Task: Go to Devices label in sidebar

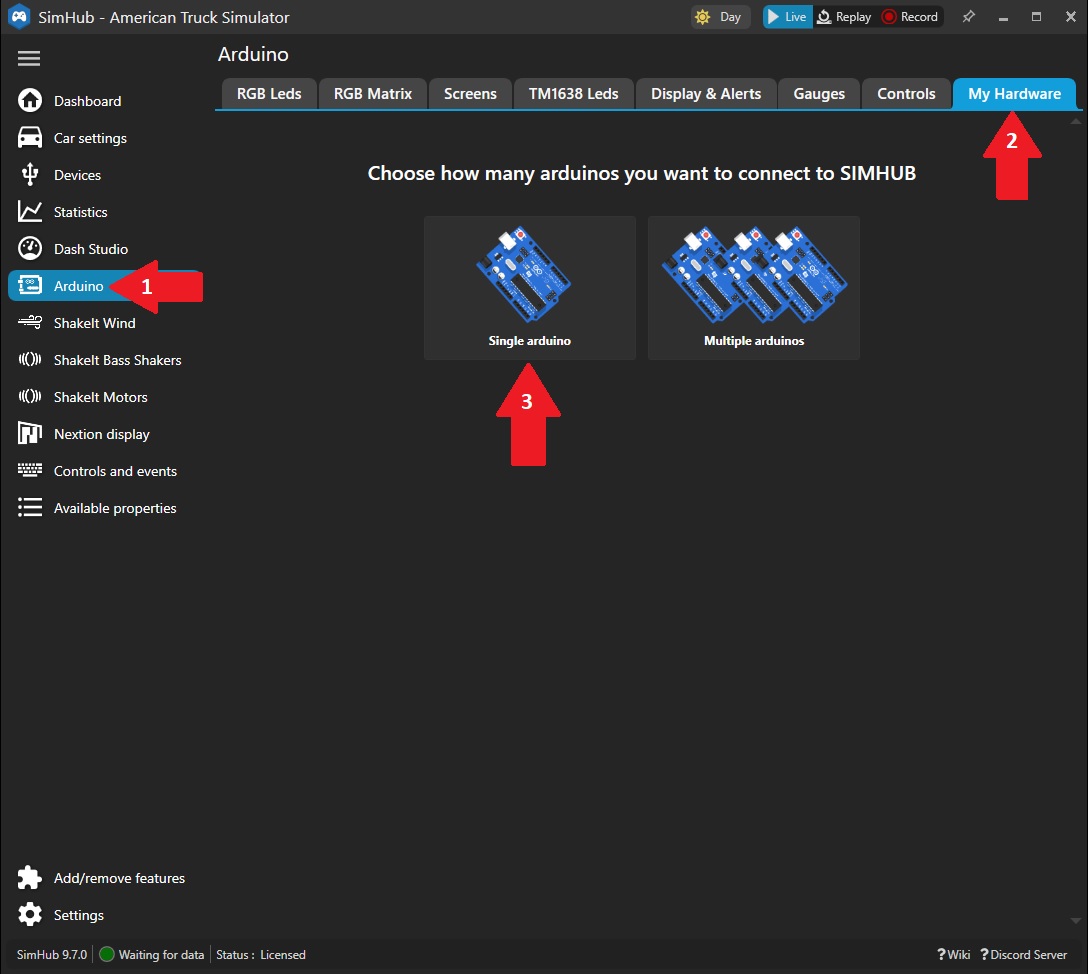Action: pyautogui.click(x=77, y=175)
